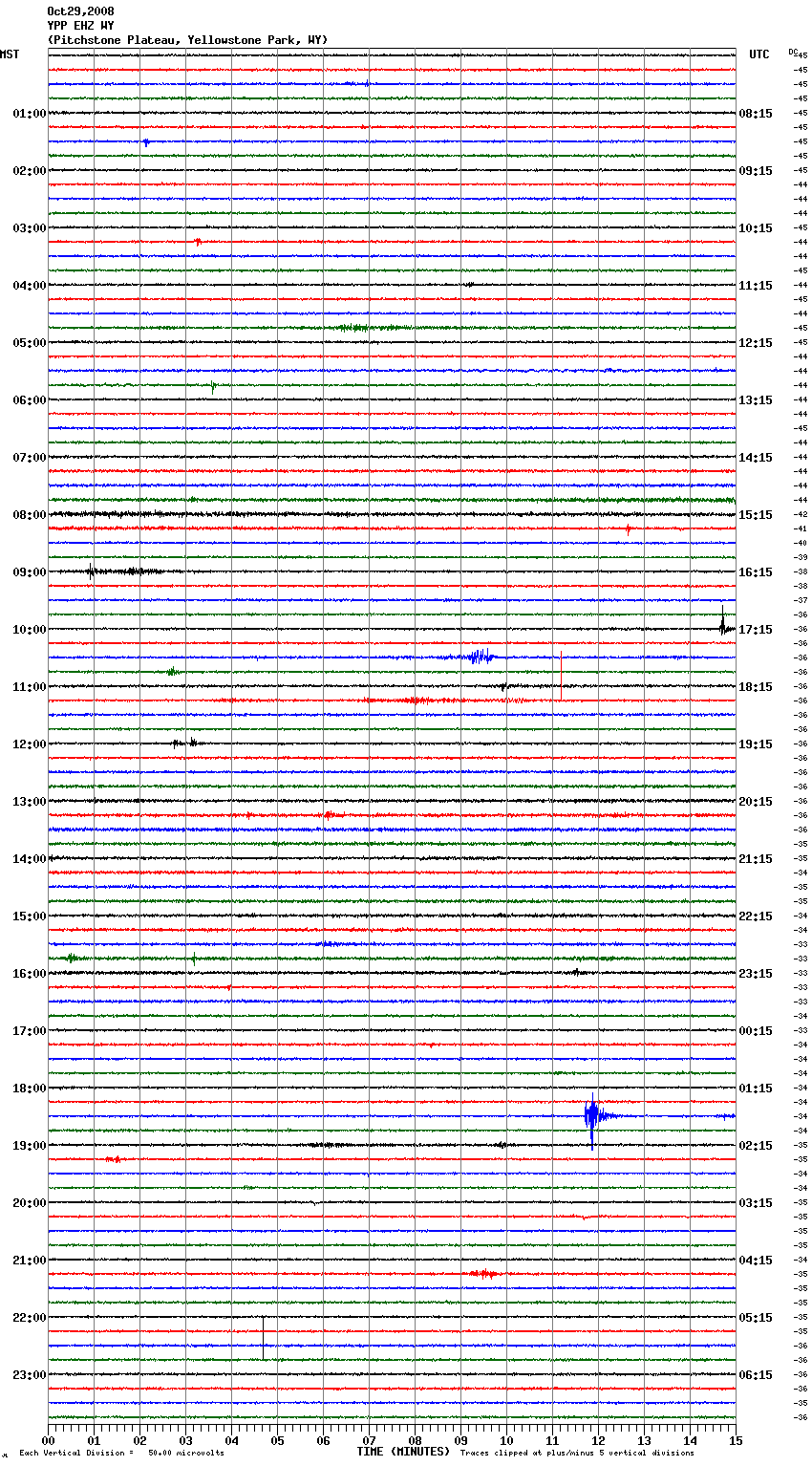Click the 06 tick on the minutes axis
This screenshot has width=812, height=1466.
pyautogui.click(x=323, y=1440)
